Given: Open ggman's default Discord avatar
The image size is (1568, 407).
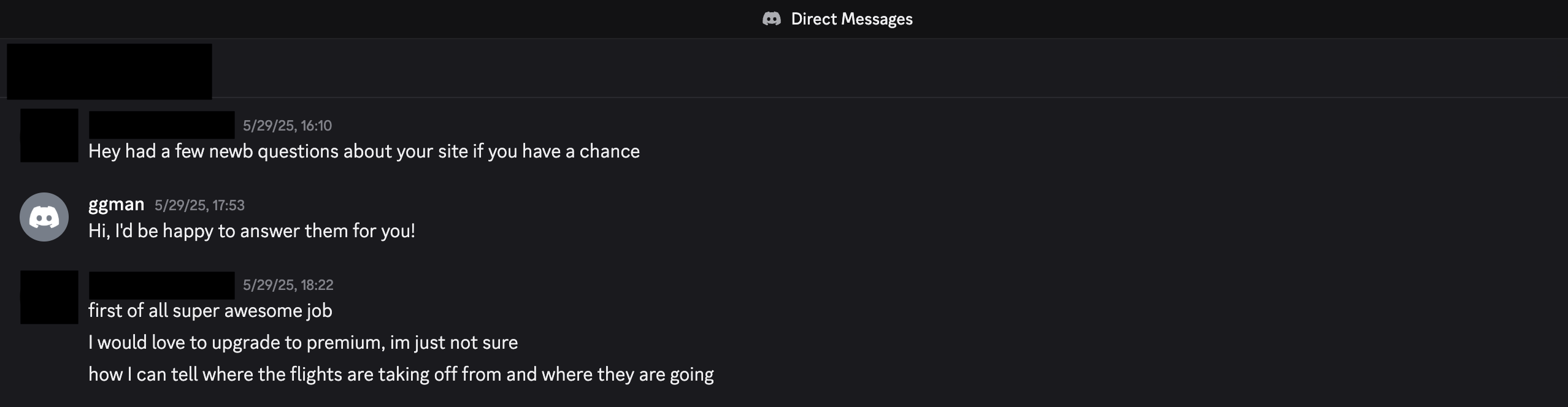Looking at the screenshot, I should [44, 217].
